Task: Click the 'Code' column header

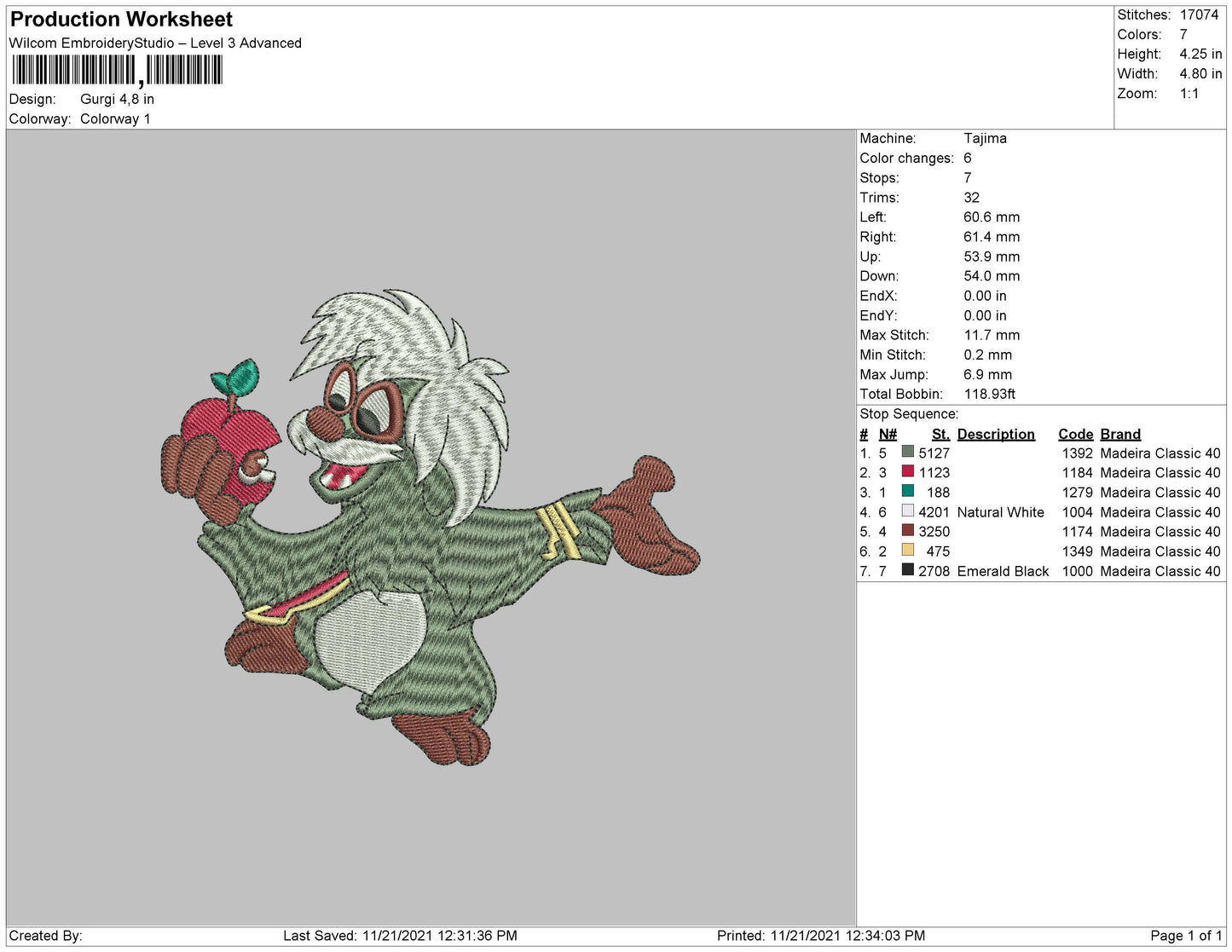Action: [1075, 434]
